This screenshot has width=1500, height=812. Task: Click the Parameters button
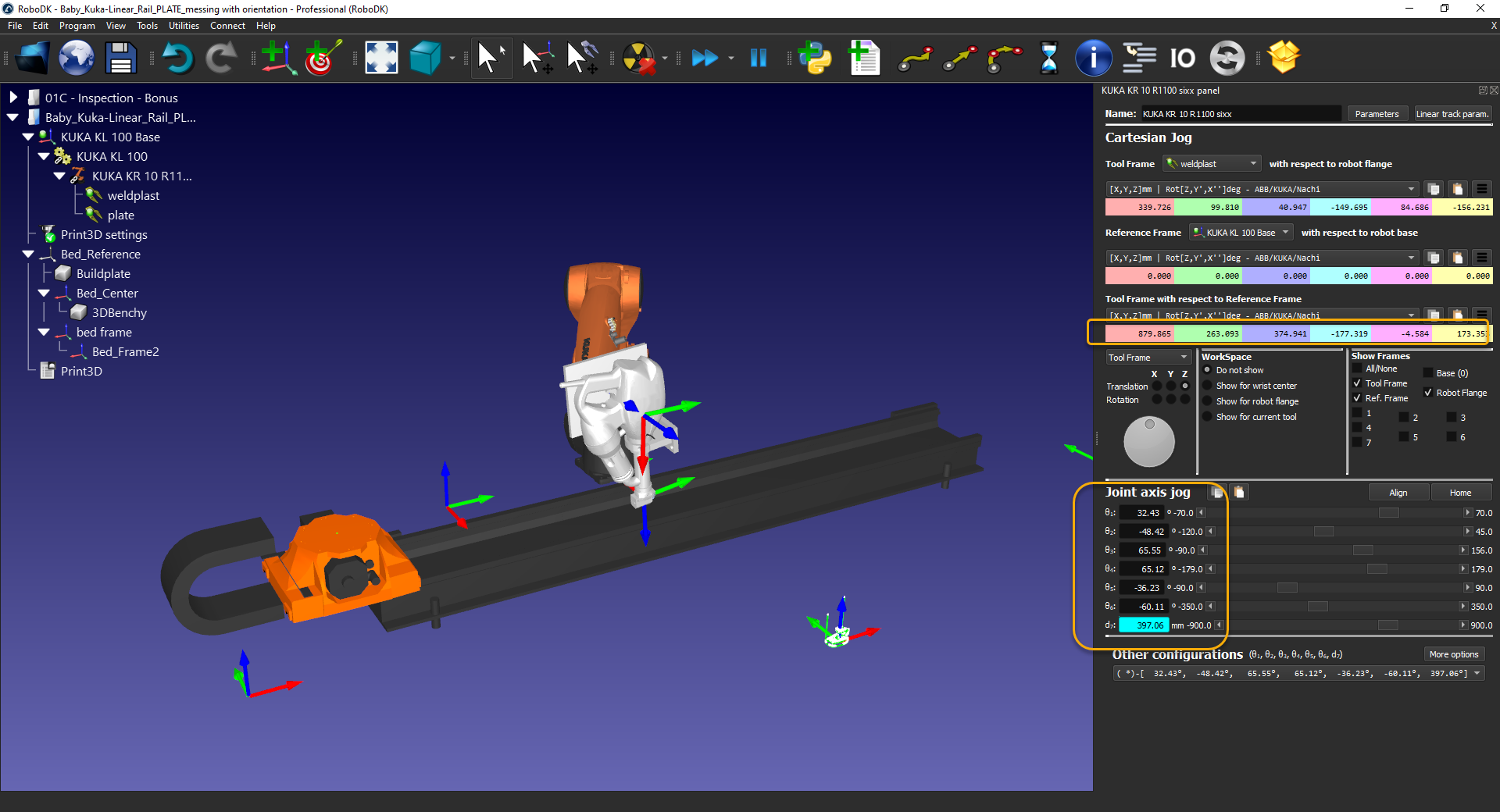1377,114
